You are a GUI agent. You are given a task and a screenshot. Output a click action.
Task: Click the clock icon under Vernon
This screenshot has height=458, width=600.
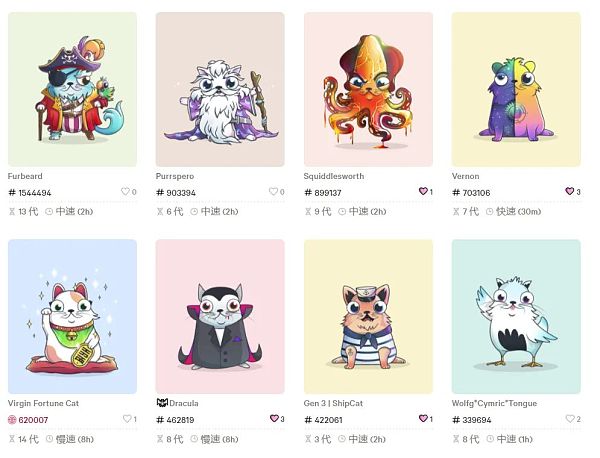click(489, 211)
